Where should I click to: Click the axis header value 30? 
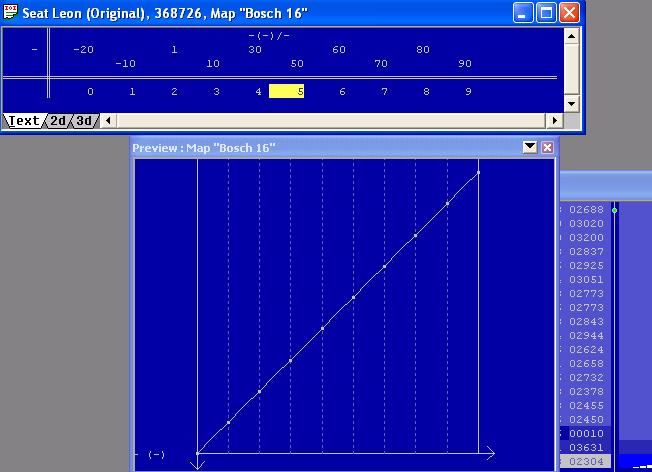(x=255, y=49)
